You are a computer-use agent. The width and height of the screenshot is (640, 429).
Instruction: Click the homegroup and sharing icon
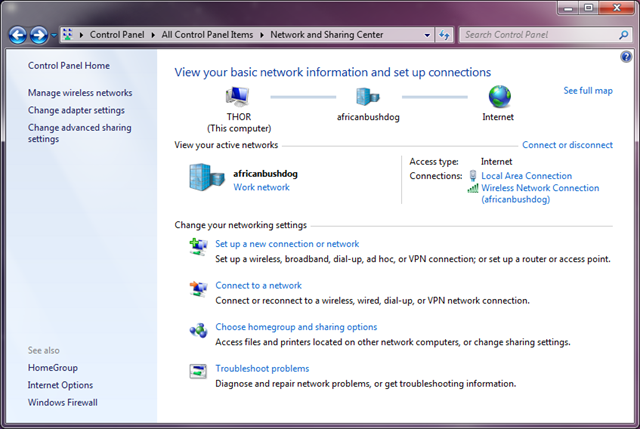(197, 329)
